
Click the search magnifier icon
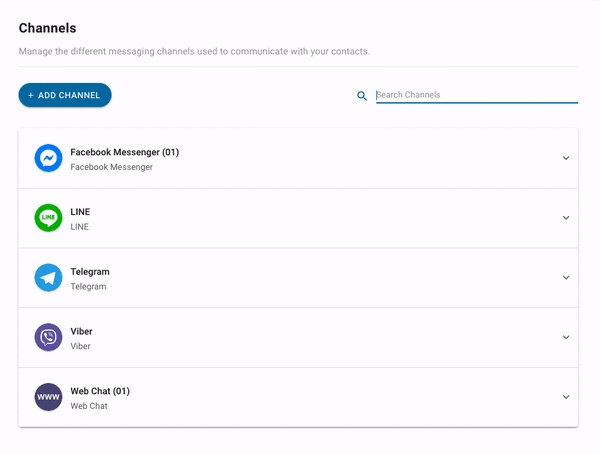(362, 96)
